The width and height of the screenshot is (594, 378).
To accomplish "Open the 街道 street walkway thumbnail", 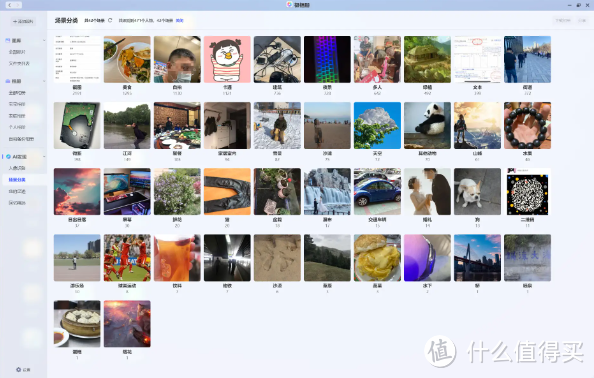I will tap(527, 59).
